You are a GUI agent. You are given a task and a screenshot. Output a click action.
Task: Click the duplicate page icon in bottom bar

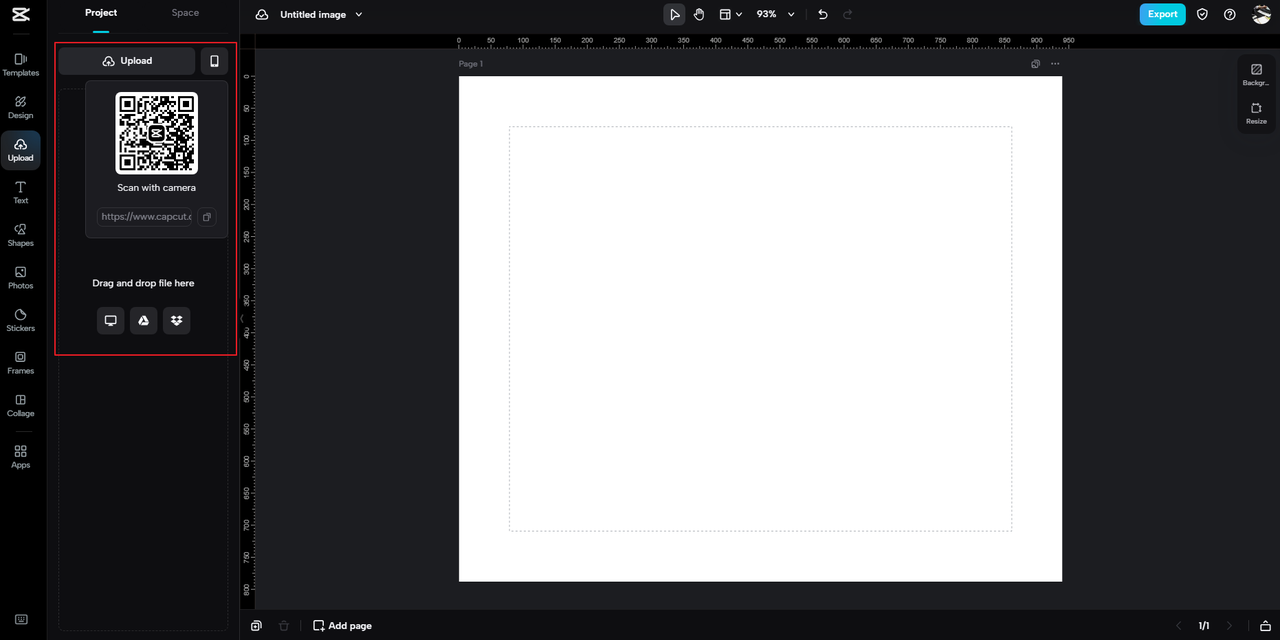coord(257,626)
